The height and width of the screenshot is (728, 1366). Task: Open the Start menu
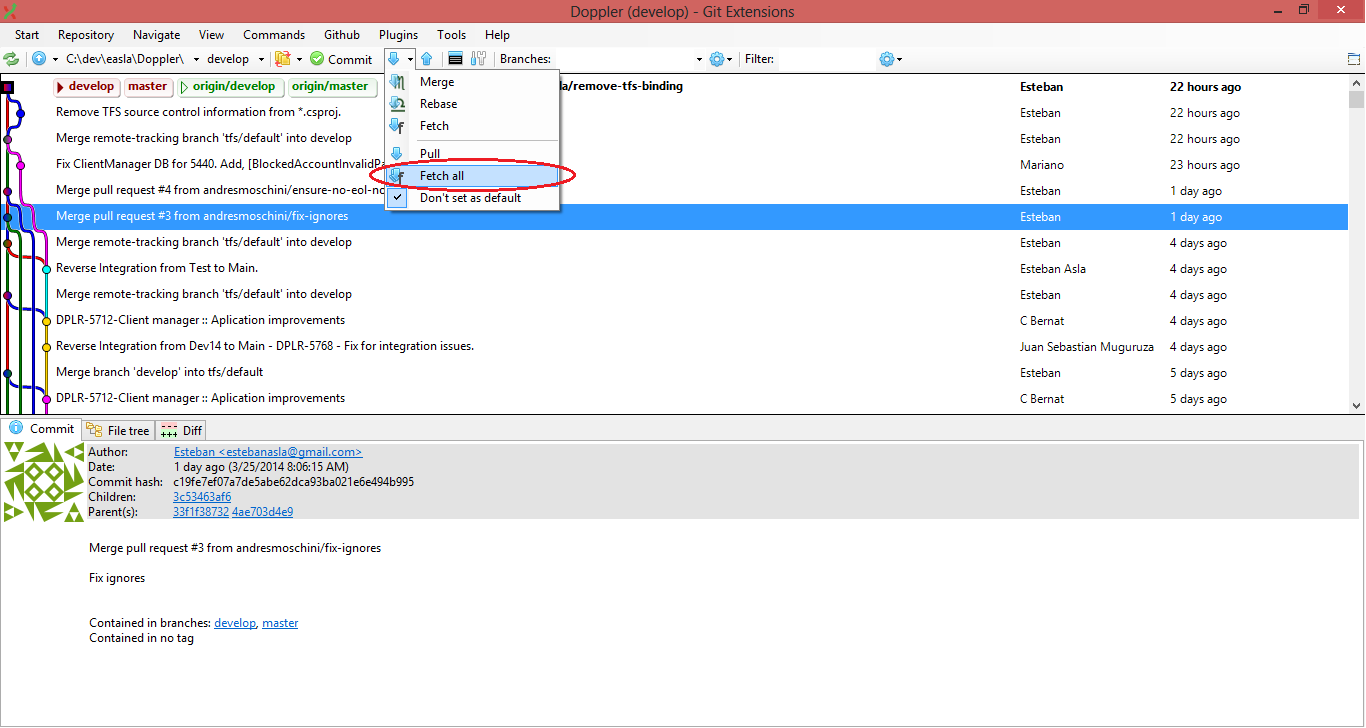(x=27, y=35)
